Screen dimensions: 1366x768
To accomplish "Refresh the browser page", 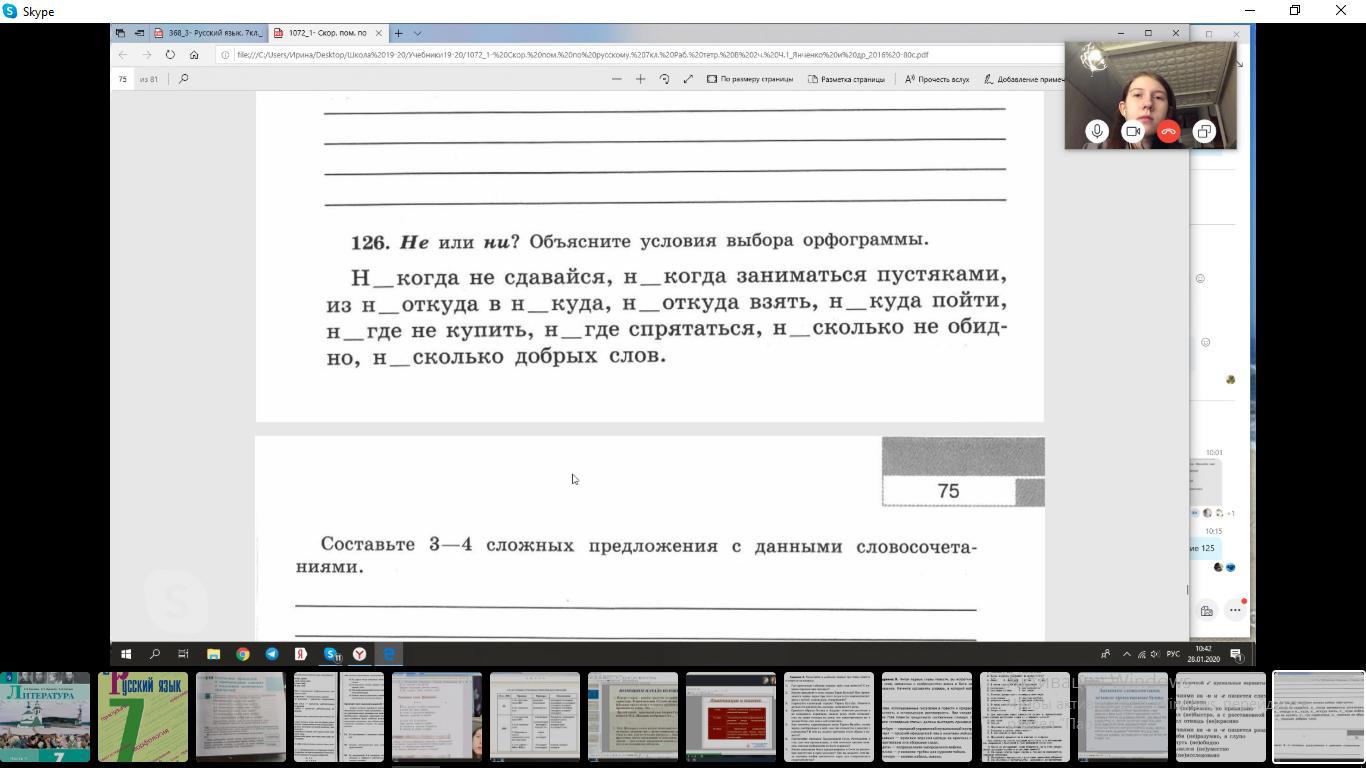I will point(170,55).
